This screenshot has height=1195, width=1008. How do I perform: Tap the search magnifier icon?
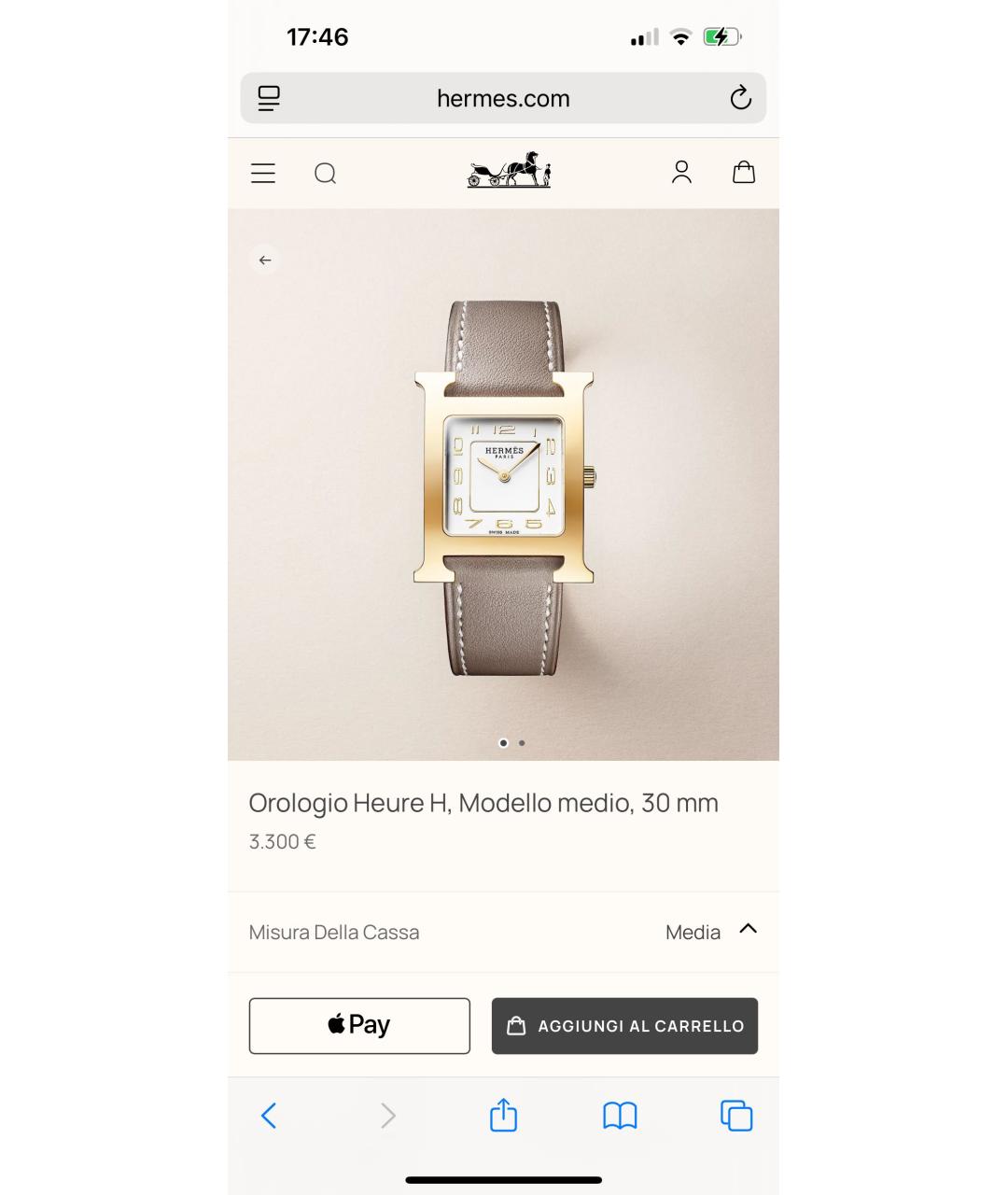[325, 173]
